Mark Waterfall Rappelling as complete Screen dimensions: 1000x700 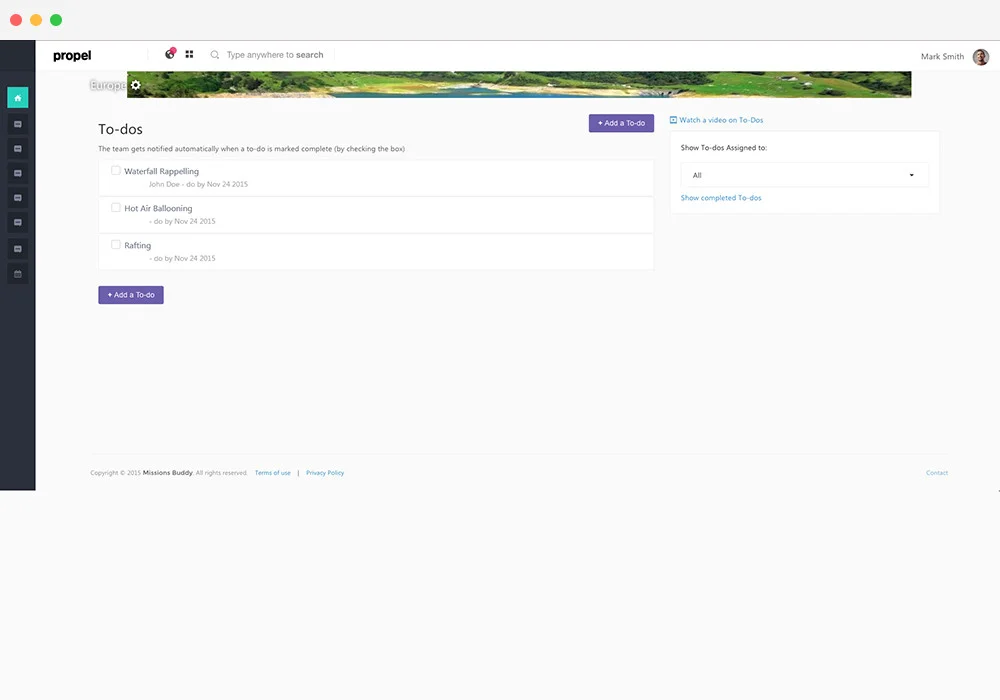coord(115,171)
